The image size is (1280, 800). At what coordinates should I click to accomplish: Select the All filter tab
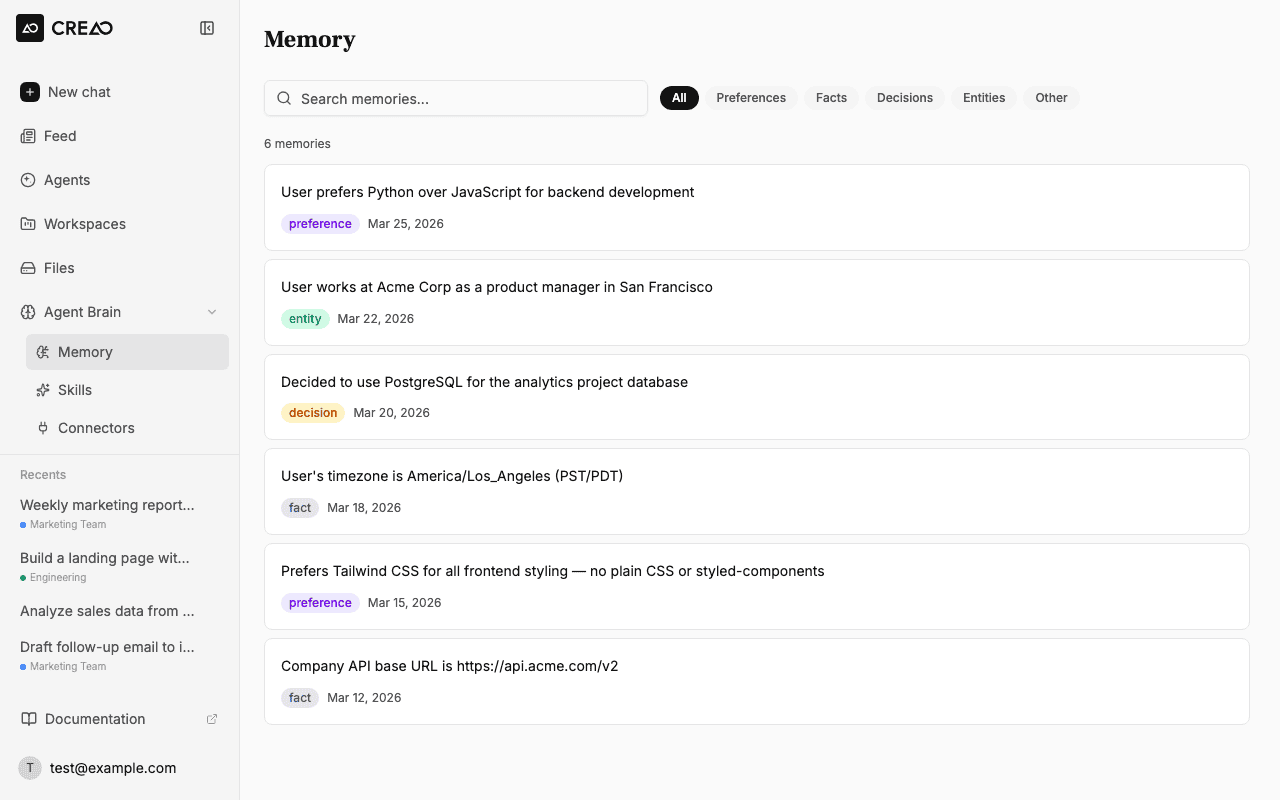pyautogui.click(x=679, y=98)
